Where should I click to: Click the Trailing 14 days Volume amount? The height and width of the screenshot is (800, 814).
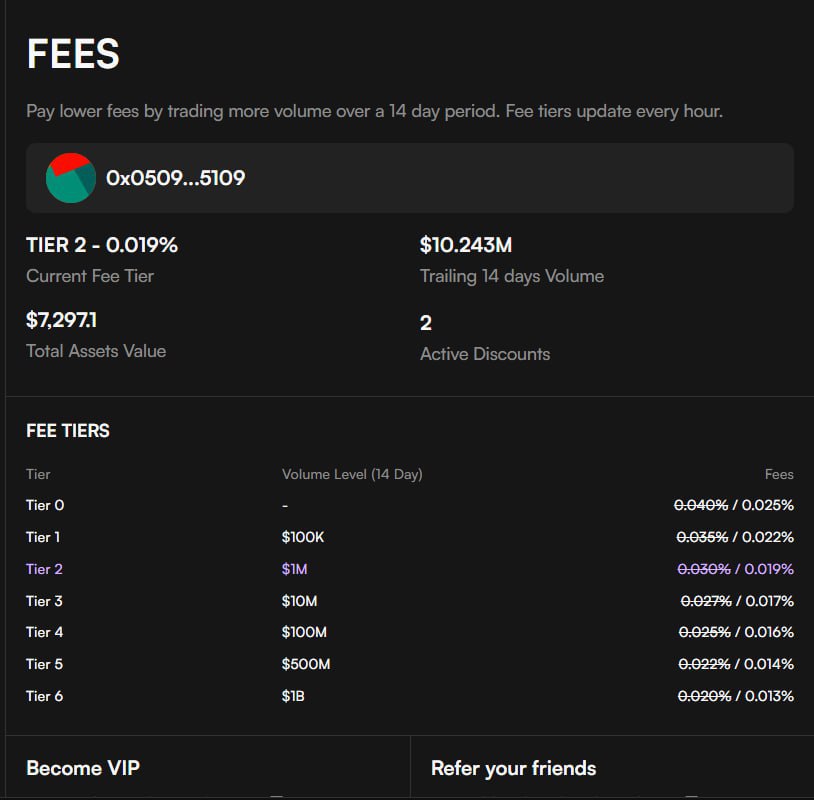click(x=465, y=245)
